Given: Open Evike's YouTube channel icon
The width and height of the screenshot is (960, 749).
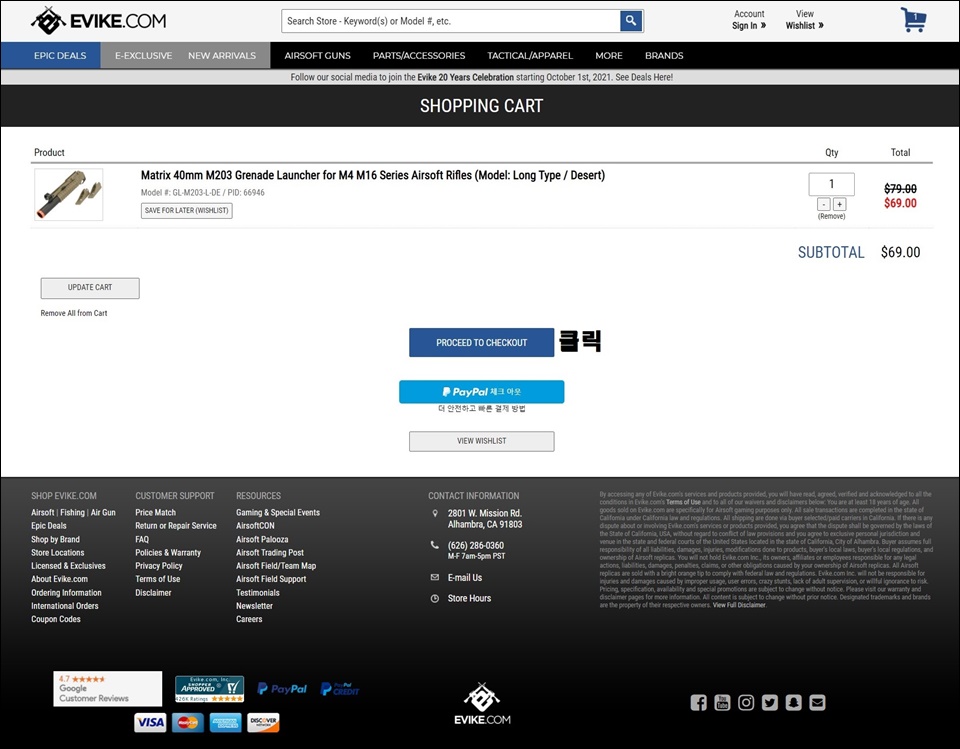Looking at the screenshot, I should (x=722, y=702).
